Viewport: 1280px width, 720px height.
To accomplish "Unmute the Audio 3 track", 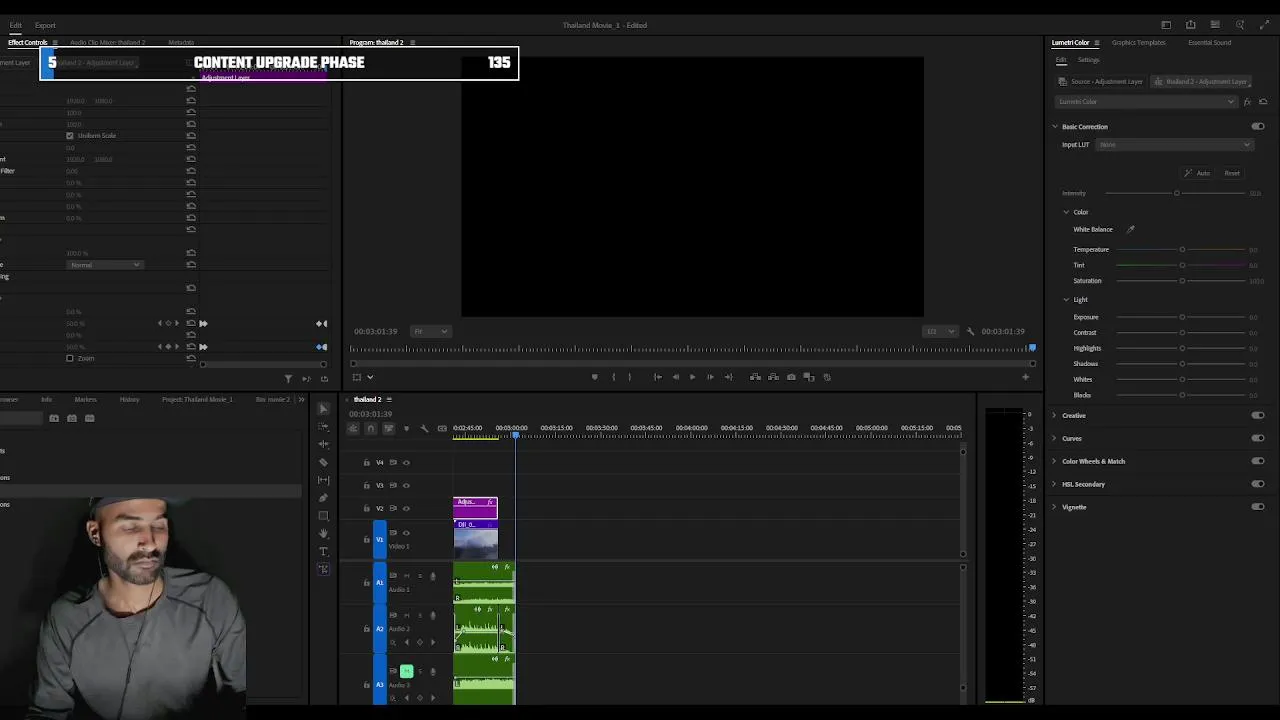I will pyautogui.click(x=407, y=671).
